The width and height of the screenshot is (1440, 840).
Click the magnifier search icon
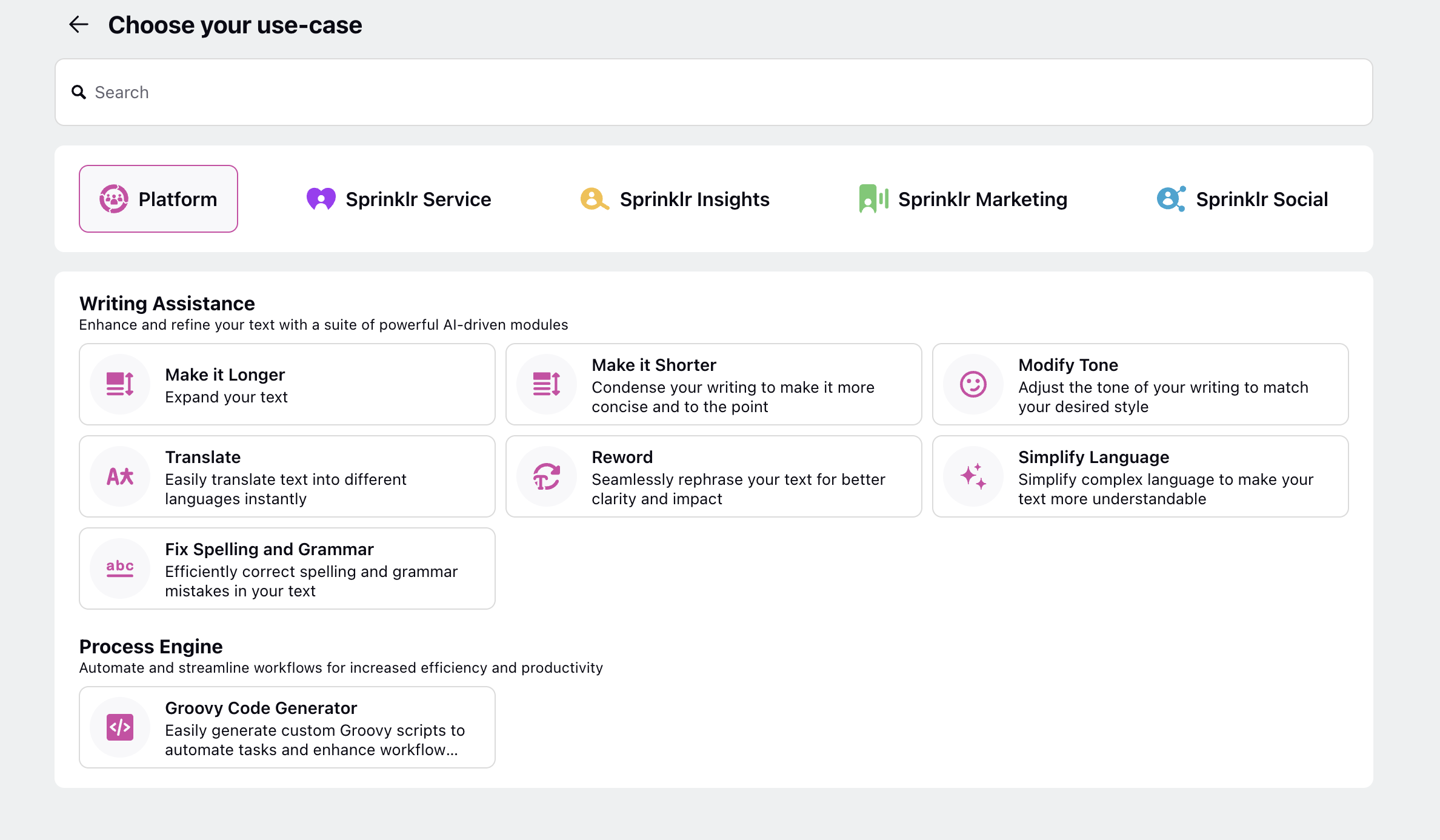pos(79,92)
